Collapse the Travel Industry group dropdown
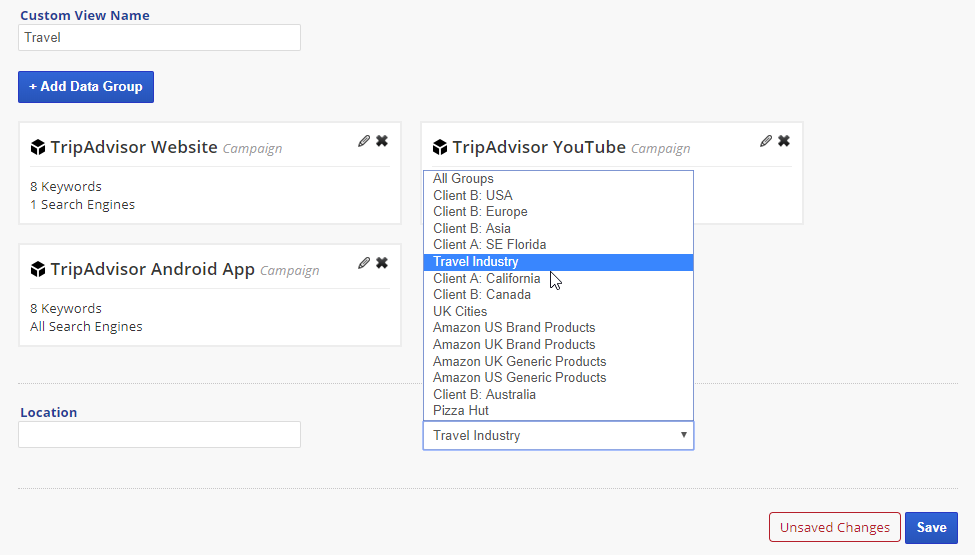 [x=558, y=436]
